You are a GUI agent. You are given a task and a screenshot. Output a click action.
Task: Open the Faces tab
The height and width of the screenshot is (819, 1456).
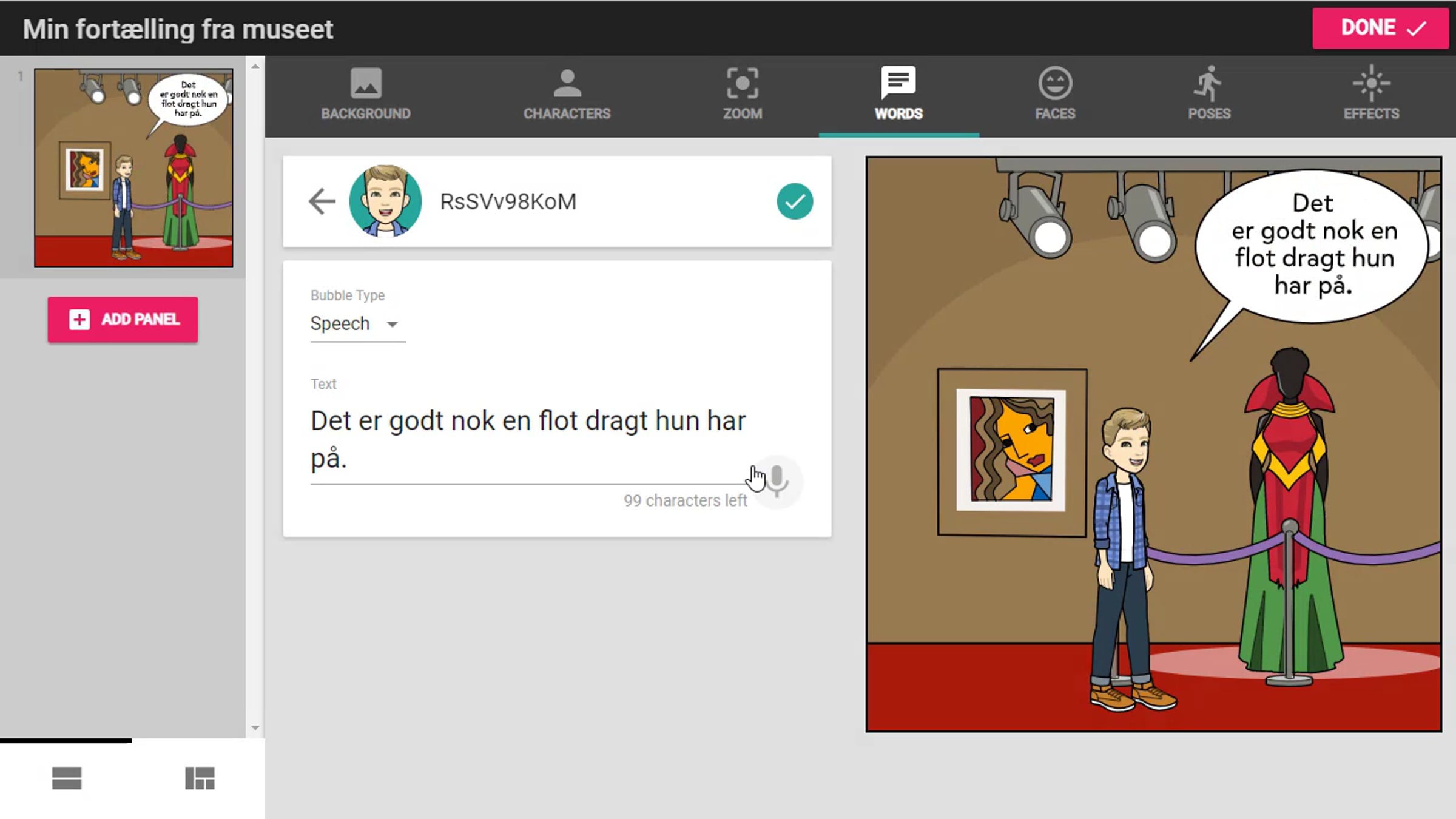pos(1055,95)
